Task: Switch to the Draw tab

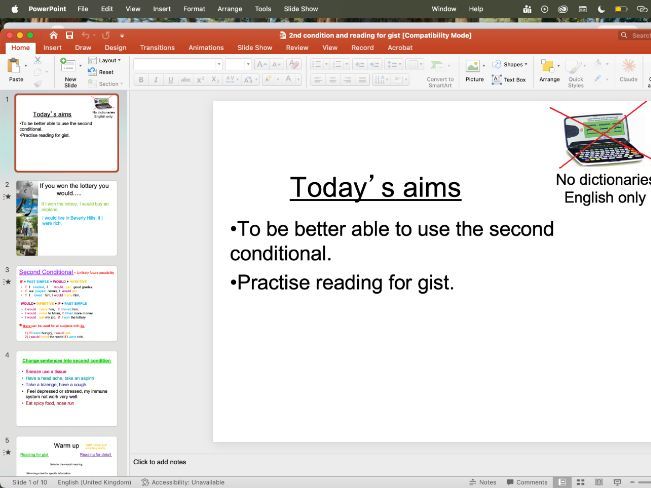Action: 83,48
